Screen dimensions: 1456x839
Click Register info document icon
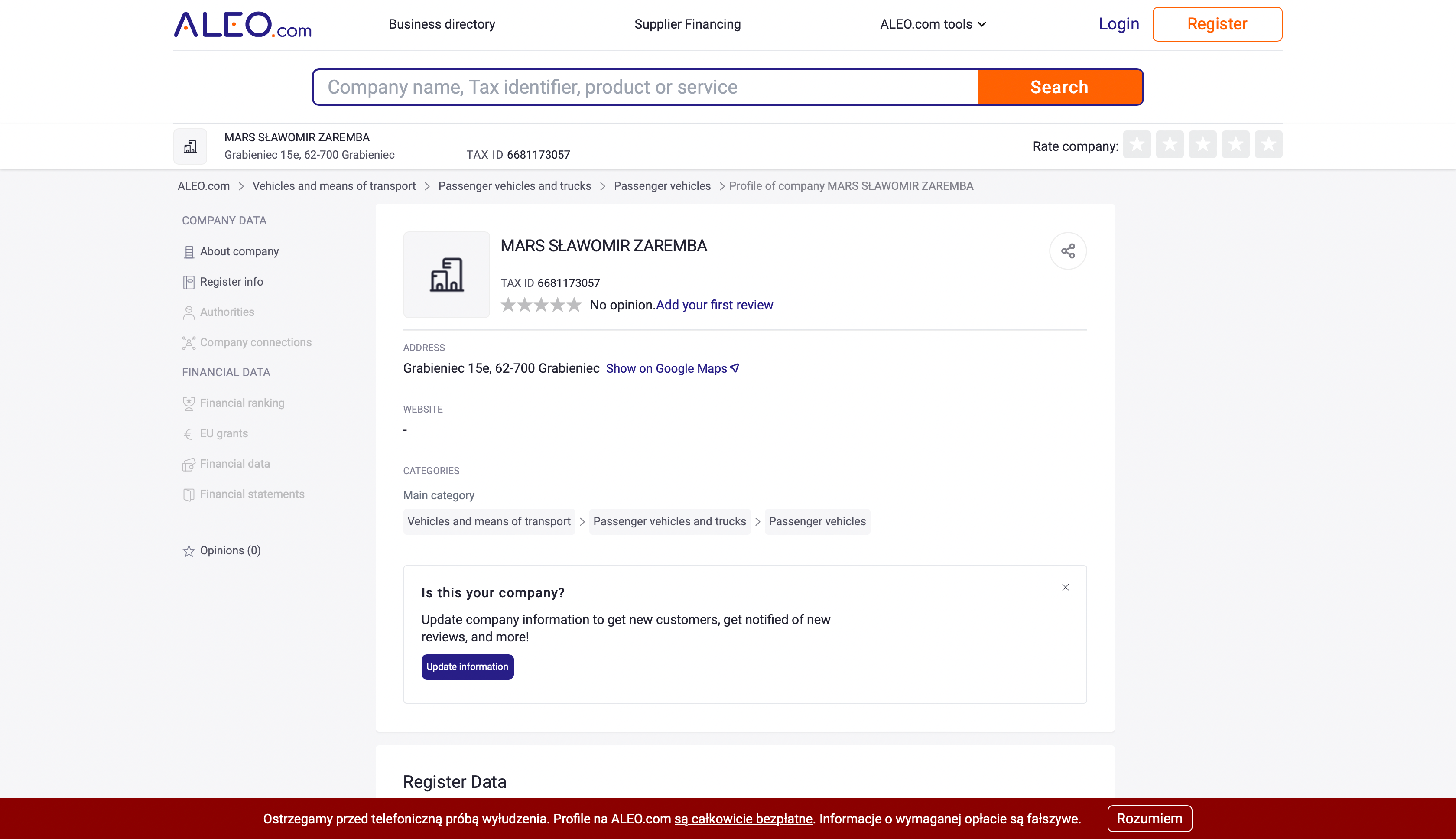[x=188, y=283]
